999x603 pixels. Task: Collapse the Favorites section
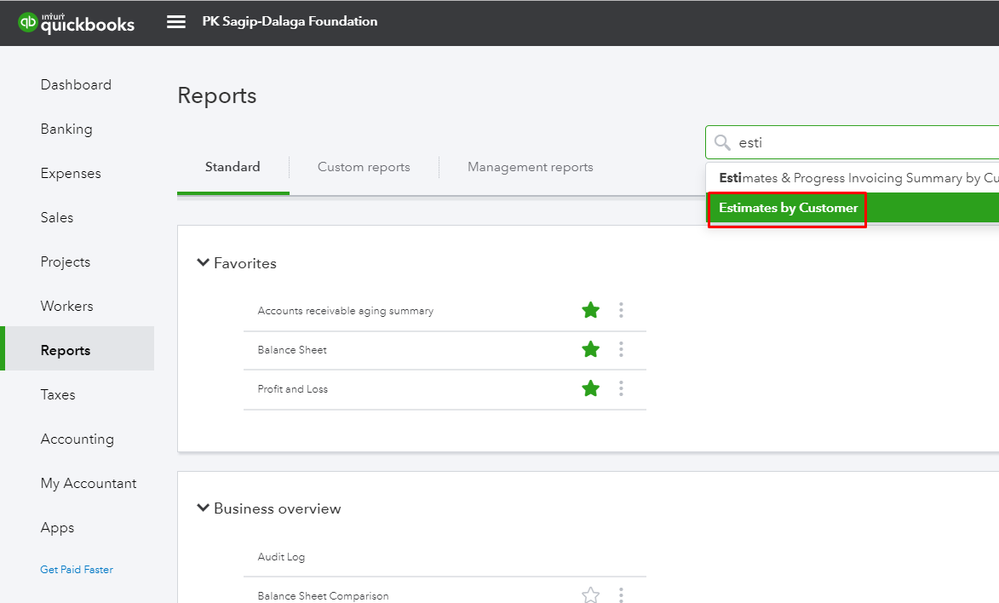(203, 263)
